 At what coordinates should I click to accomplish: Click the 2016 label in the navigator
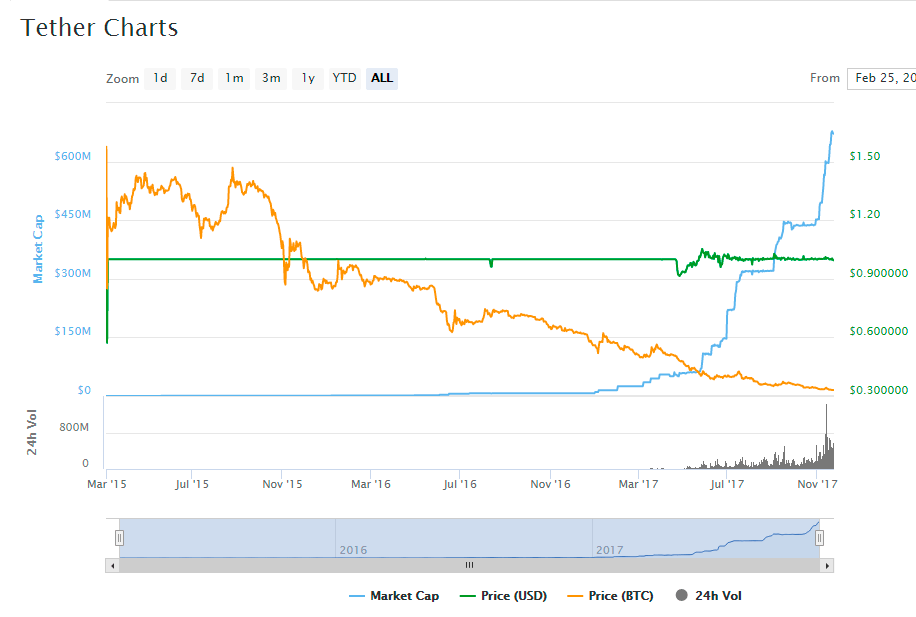coord(353,550)
